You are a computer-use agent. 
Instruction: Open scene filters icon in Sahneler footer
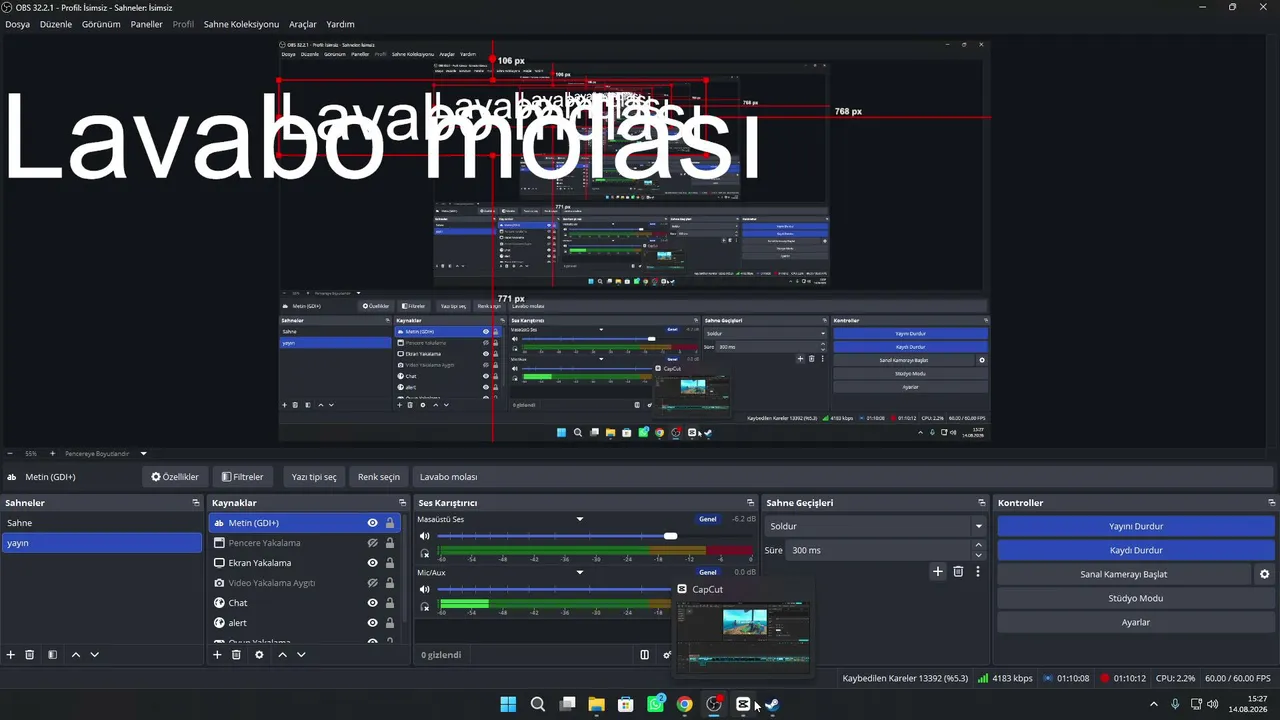(52, 655)
